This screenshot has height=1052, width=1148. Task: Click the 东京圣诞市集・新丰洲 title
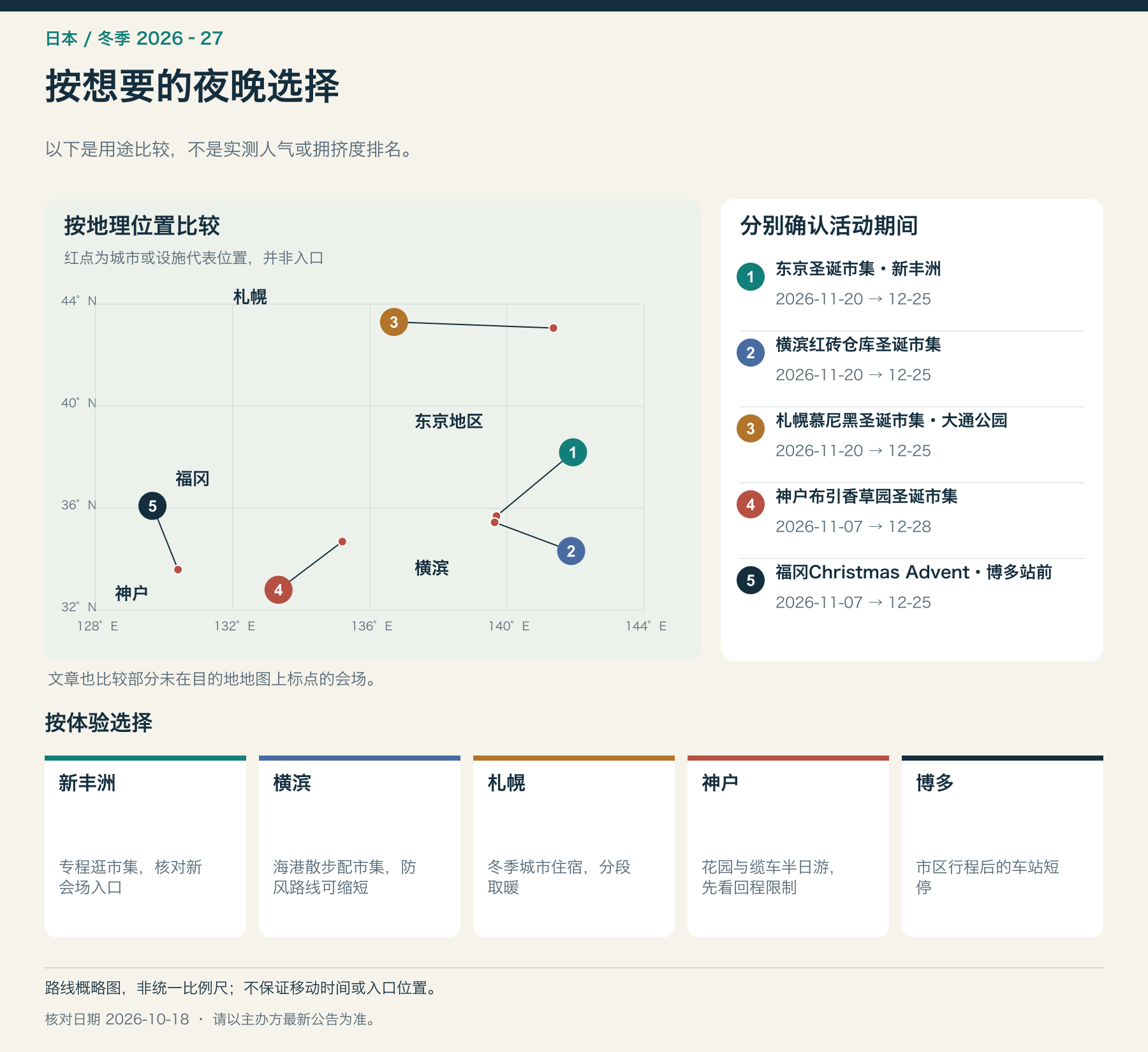coord(858,269)
